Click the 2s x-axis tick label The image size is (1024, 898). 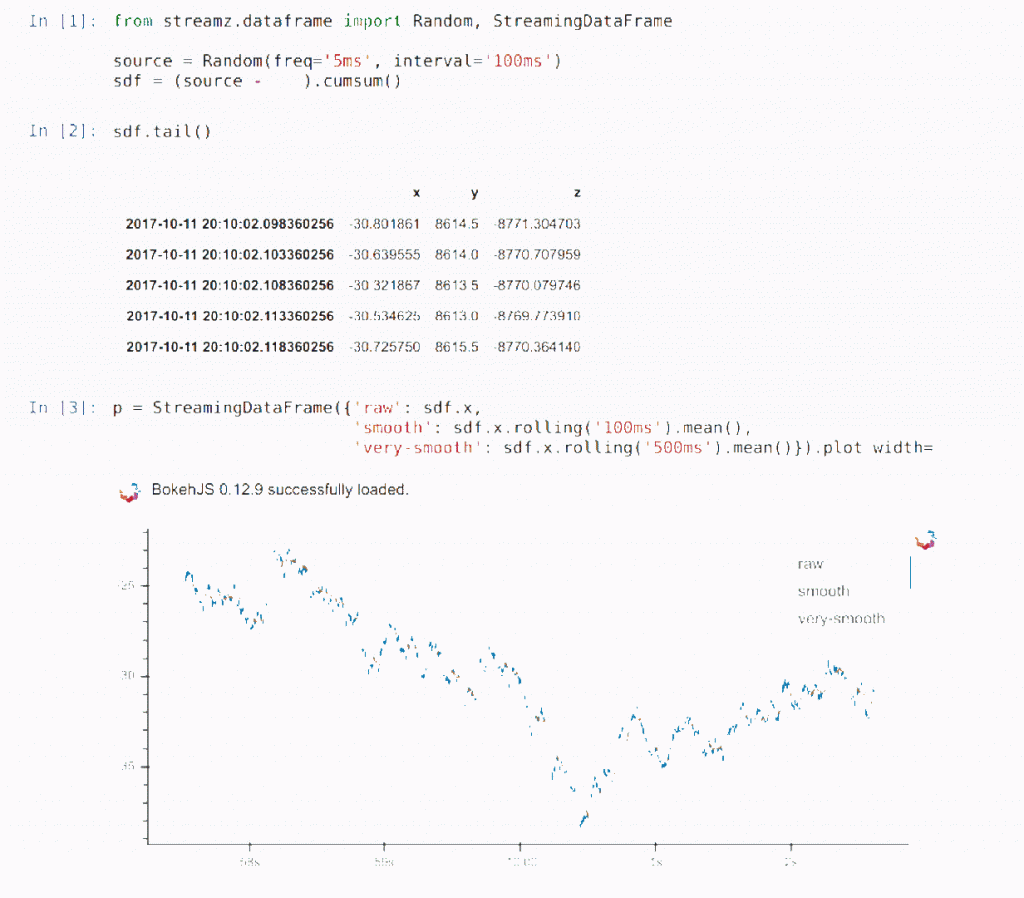[x=791, y=862]
